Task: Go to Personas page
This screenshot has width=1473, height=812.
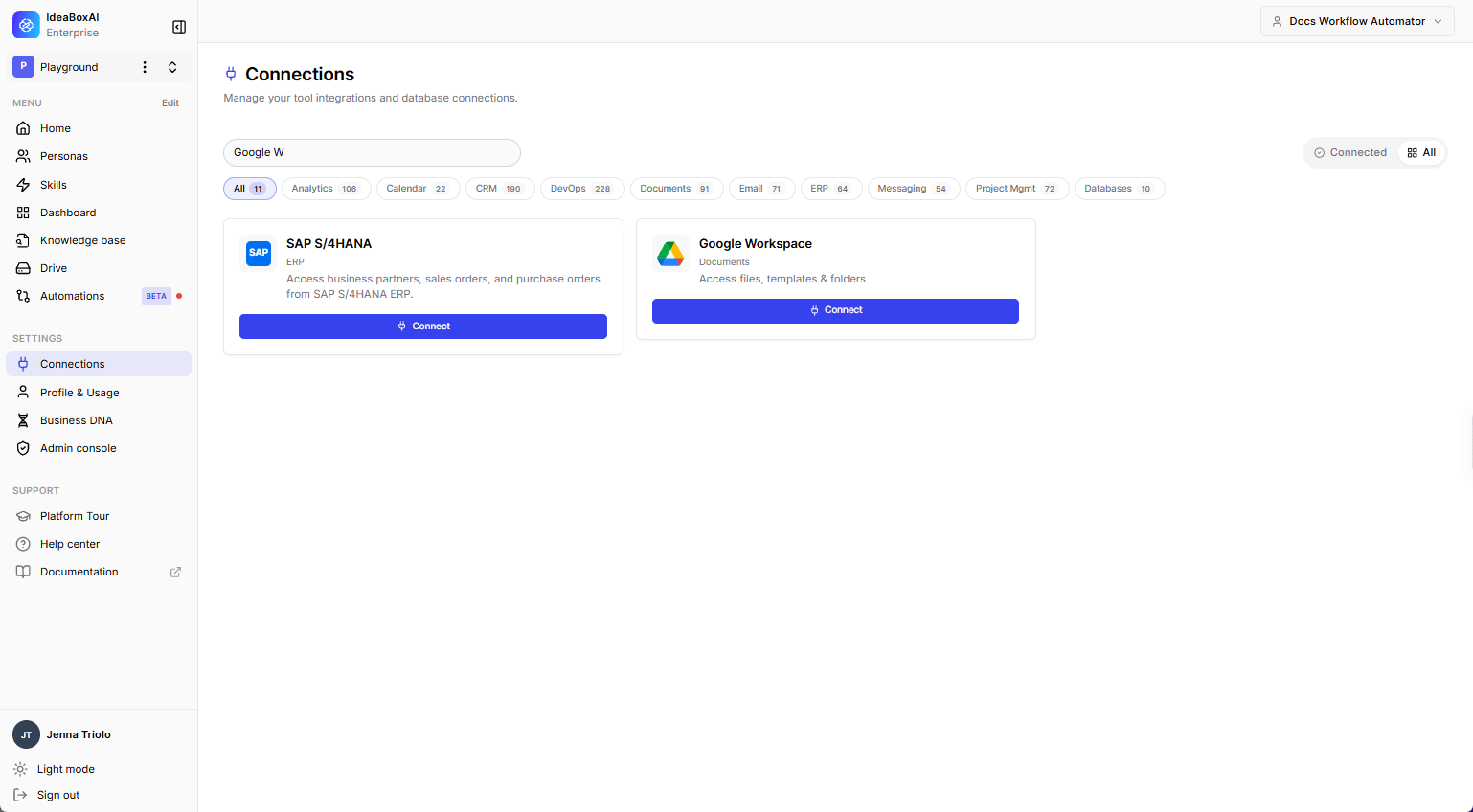Action: click(99, 156)
